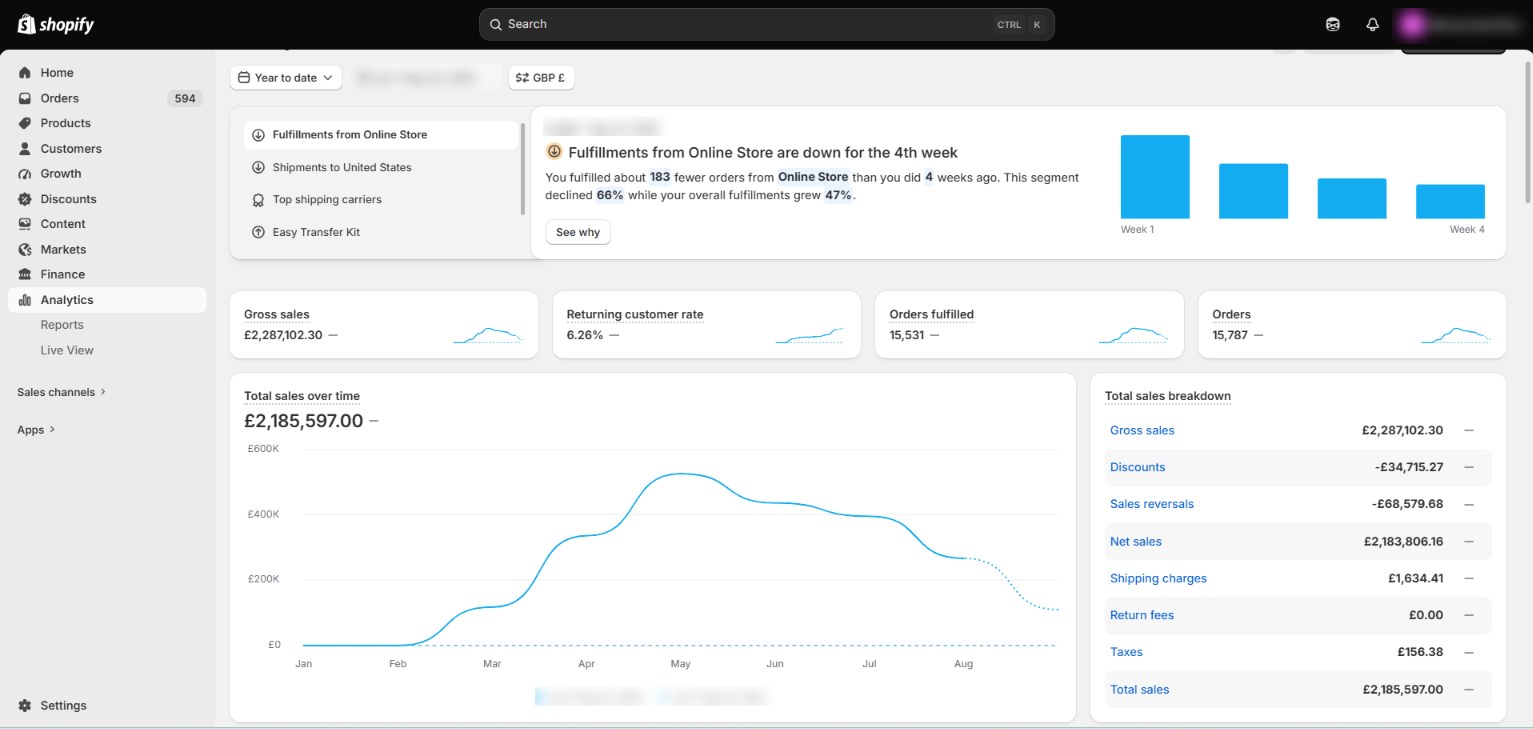Click the Shopify logo
This screenshot has width=1533, height=729.
click(x=56, y=24)
